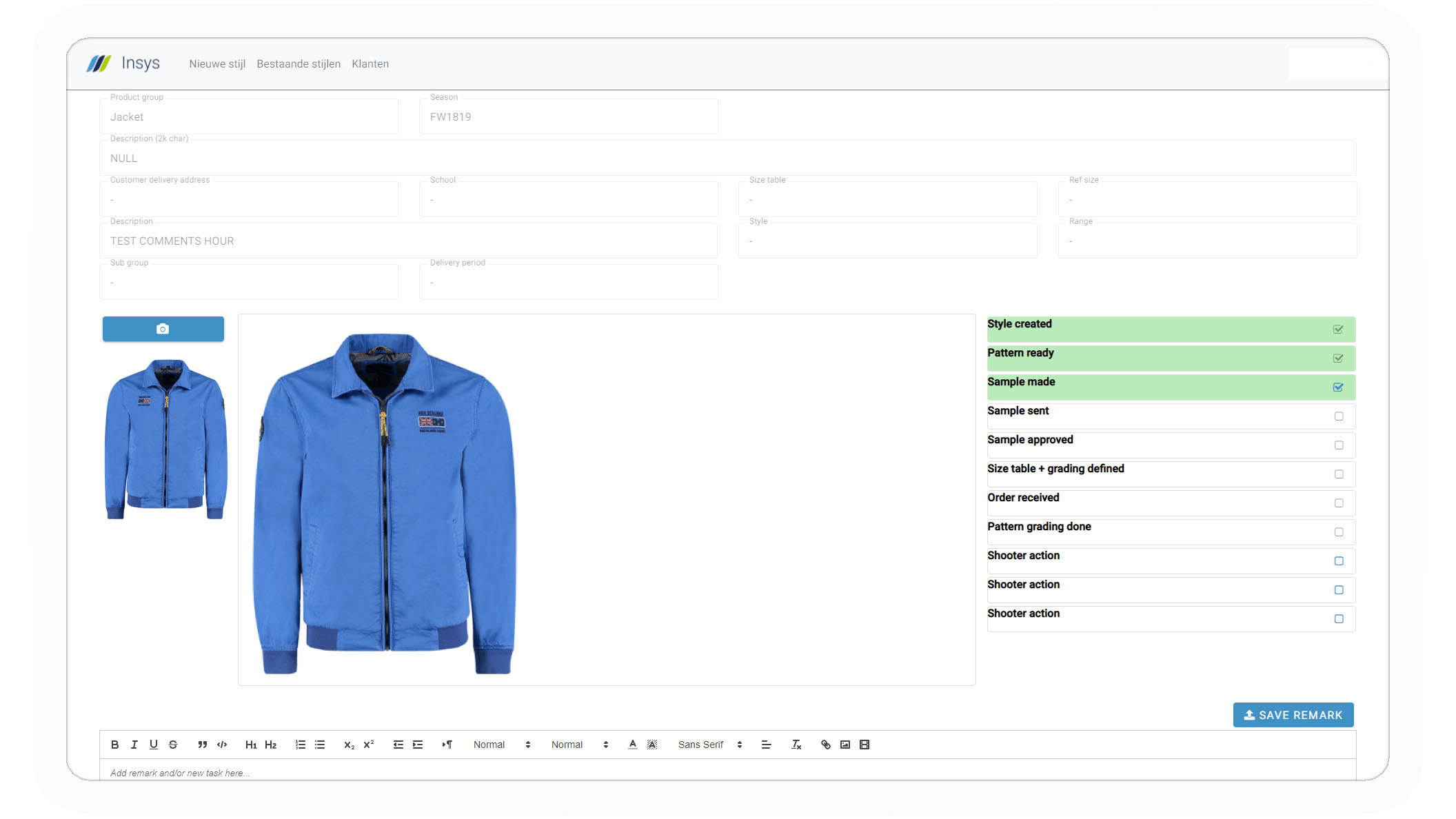
Task: Go to the Klanten page
Action: point(370,64)
